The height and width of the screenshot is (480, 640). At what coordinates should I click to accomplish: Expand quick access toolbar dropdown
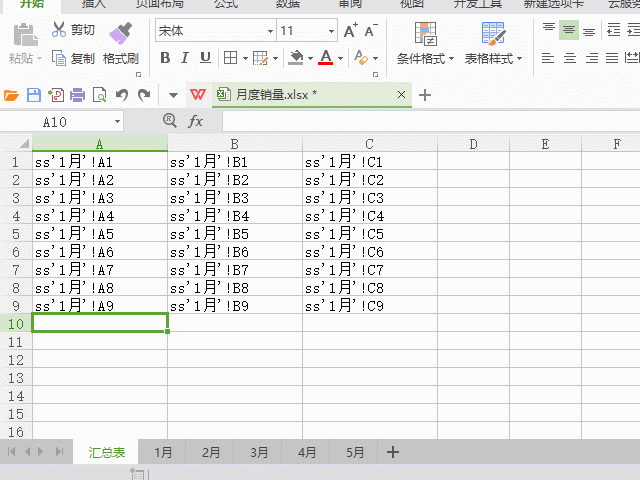(x=173, y=96)
